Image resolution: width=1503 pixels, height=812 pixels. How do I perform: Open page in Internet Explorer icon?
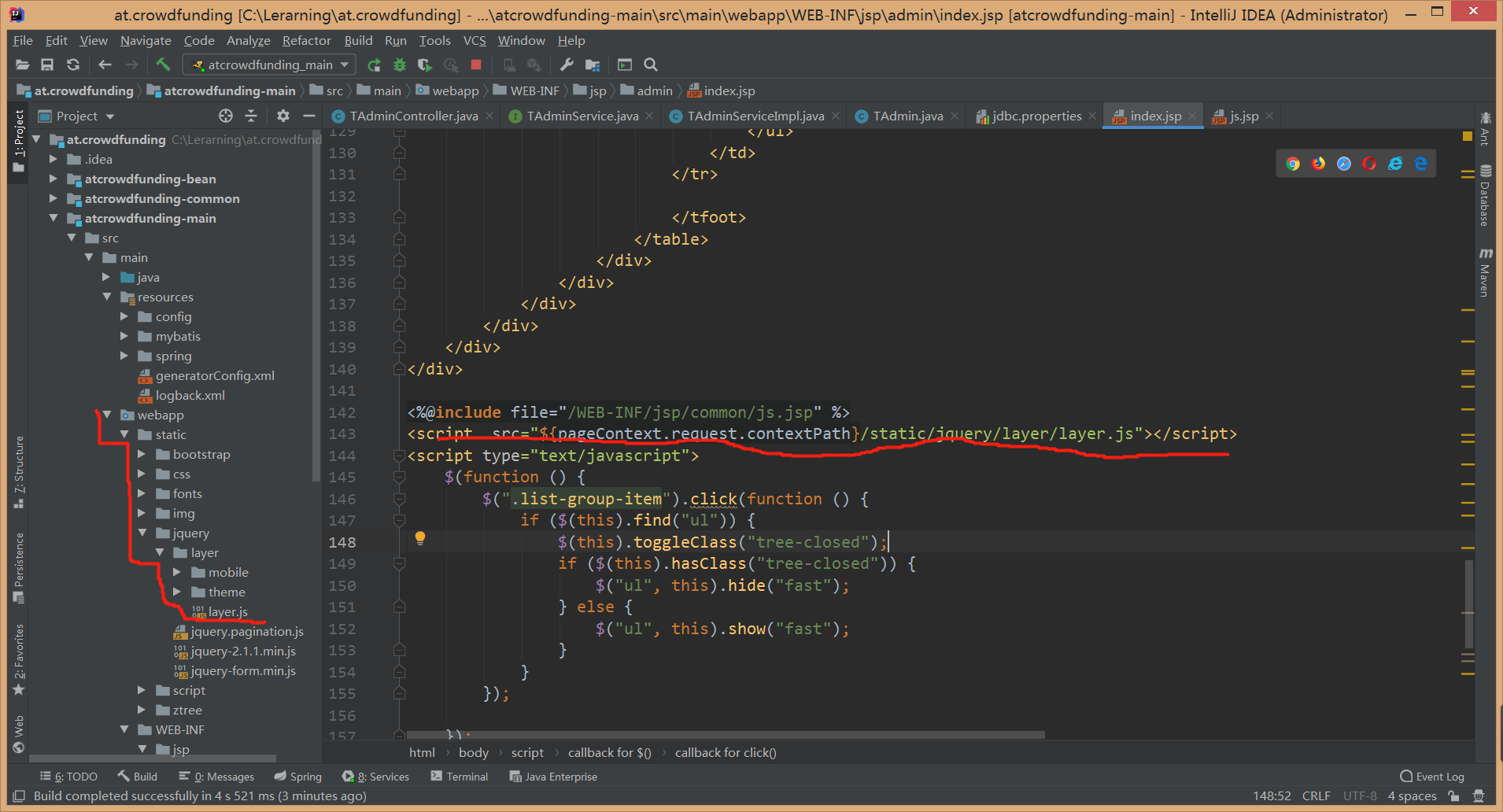coord(1395,164)
